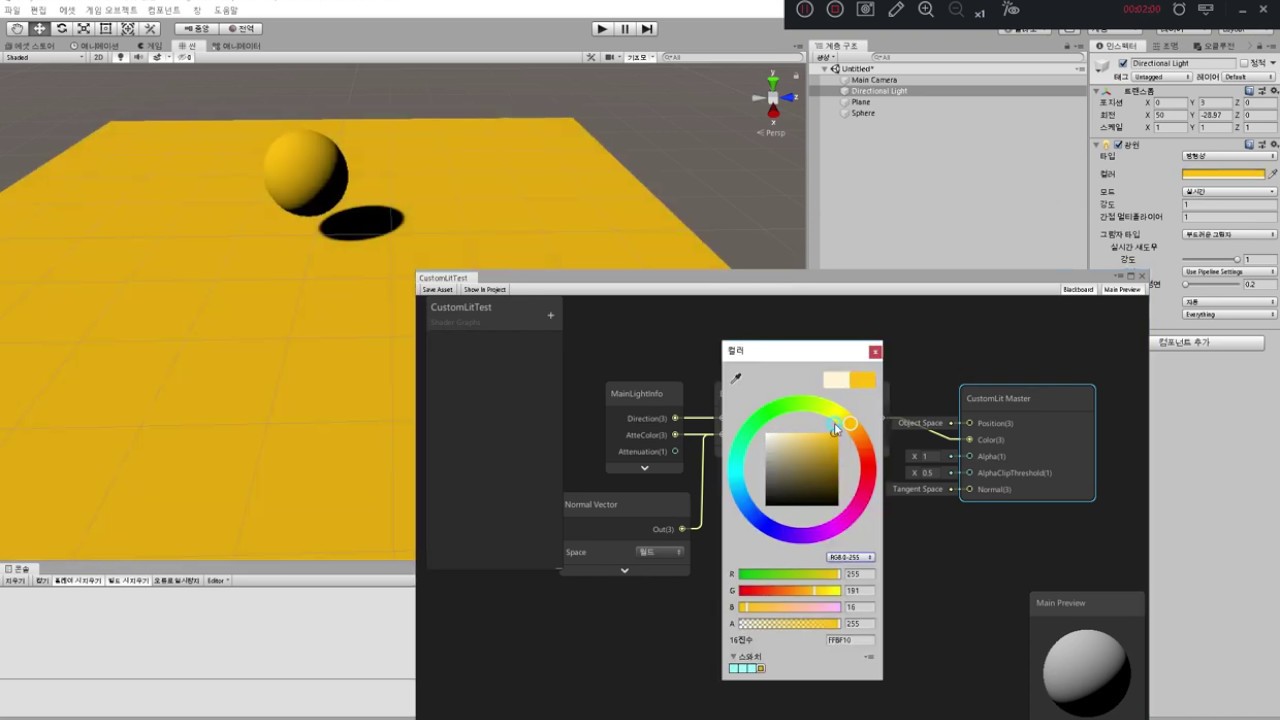
Task: Pick color with eyedropper in color picker
Action: pyautogui.click(x=736, y=378)
